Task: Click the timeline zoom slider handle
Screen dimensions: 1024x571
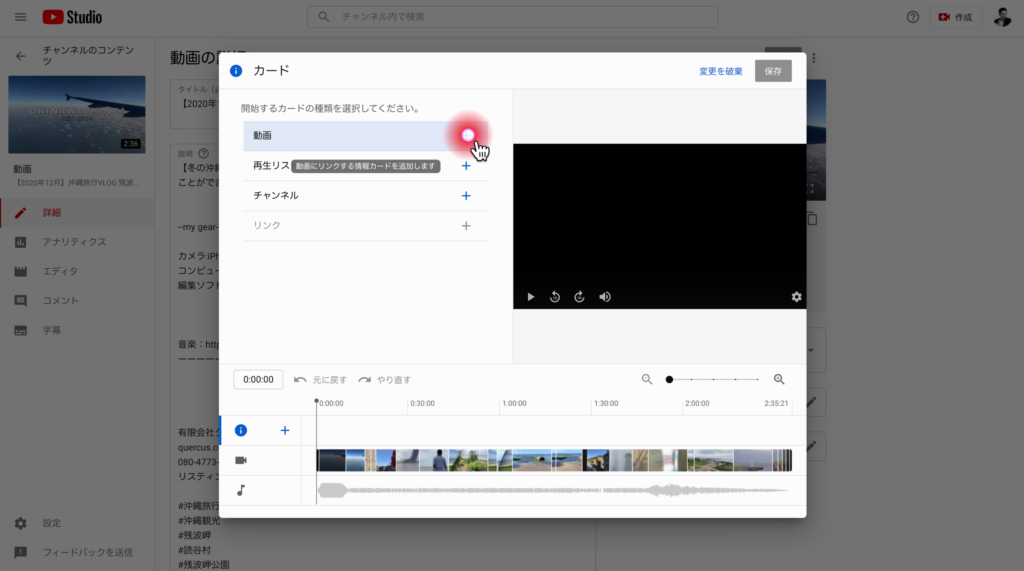Action: [669, 380]
